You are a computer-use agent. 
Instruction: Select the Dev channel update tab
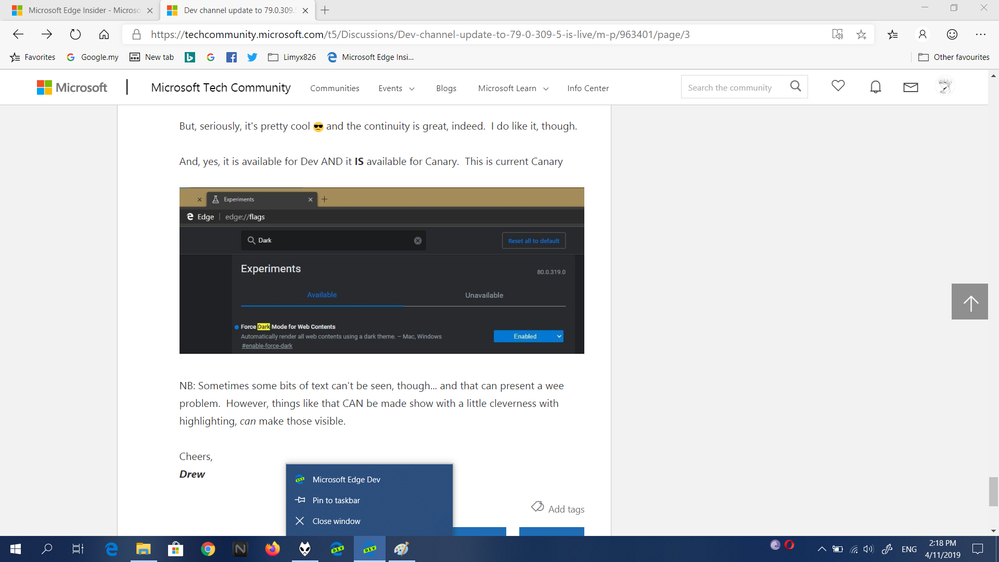pyautogui.click(x=237, y=10)
